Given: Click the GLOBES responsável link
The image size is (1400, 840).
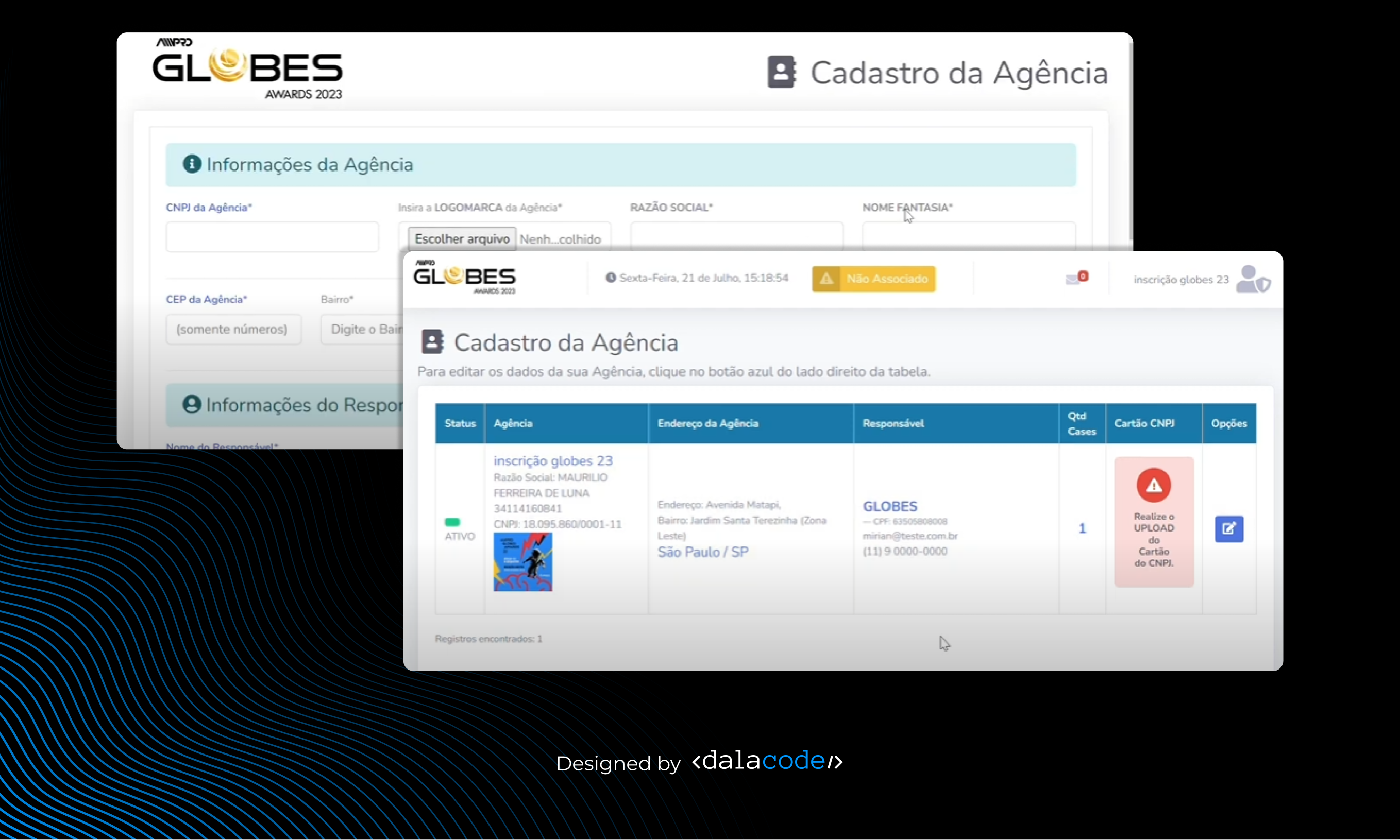Looking at the screenshot, I should click(x=890, y=506).
